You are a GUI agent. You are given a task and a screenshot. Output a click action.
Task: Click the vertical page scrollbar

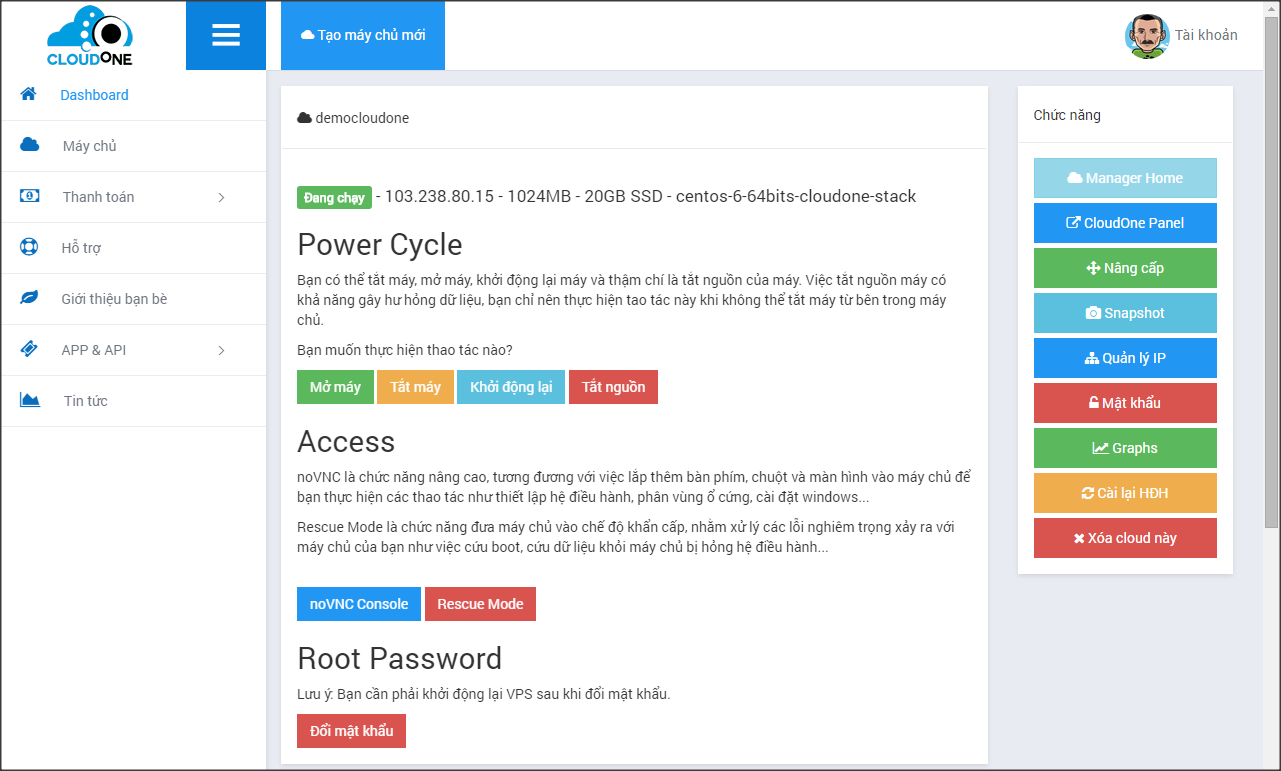tap(1271, 300)
